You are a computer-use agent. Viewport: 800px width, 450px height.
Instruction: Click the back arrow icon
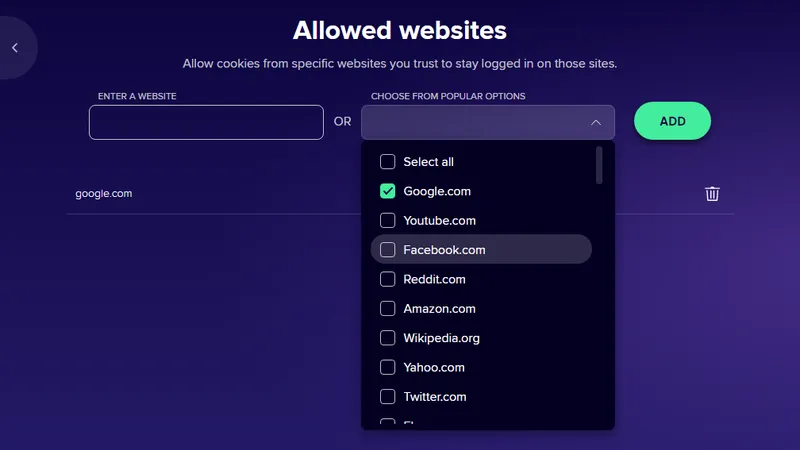(x=15, y=48)
